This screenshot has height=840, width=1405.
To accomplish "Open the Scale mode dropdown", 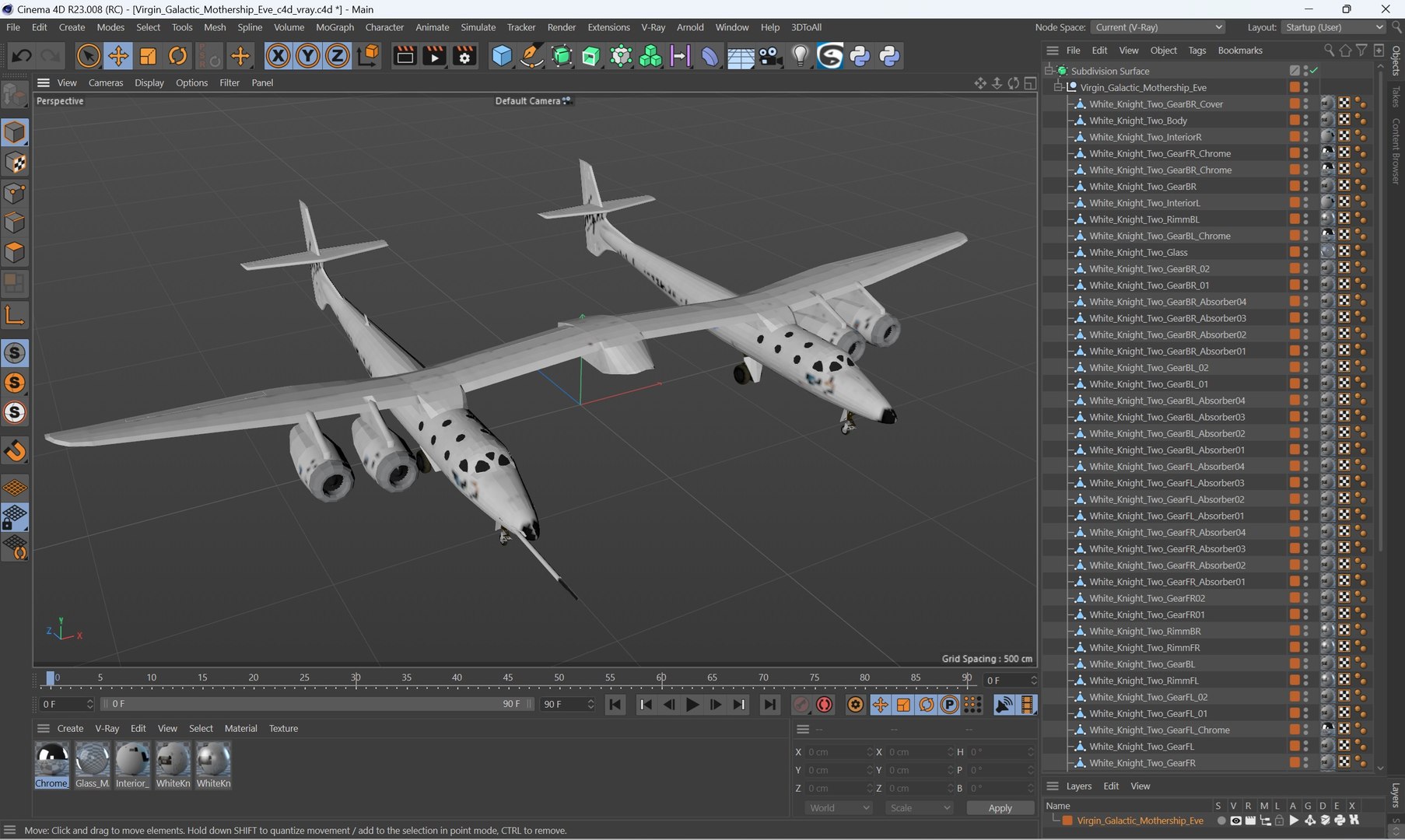I will click(x=920, y=808).
